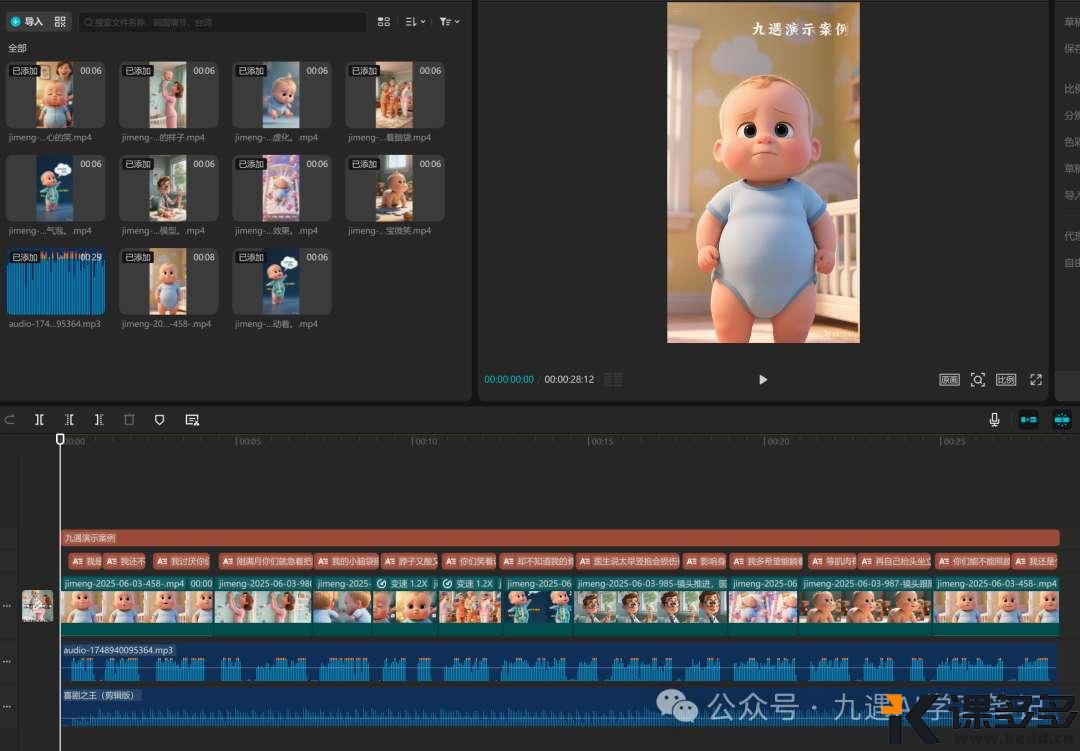Toggle the auto snapping timeline button
Image resolution: width=1080 pixels, height=751 pixels.
coord(1061,420)
